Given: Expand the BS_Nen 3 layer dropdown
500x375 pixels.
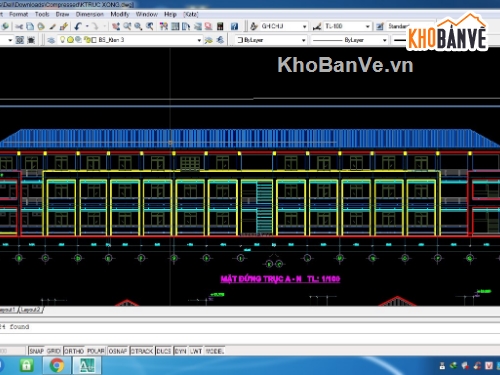Looking at the screenshot, I should 199,40.
